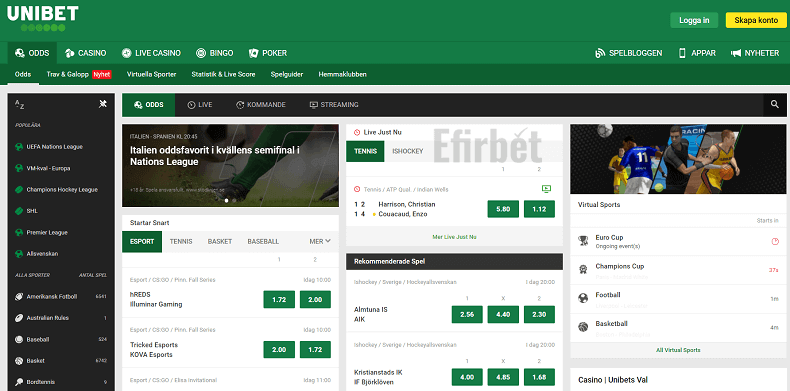Click the Virtual Basketball ball icon
Screen dimensions: 790x391
[583, 327]
